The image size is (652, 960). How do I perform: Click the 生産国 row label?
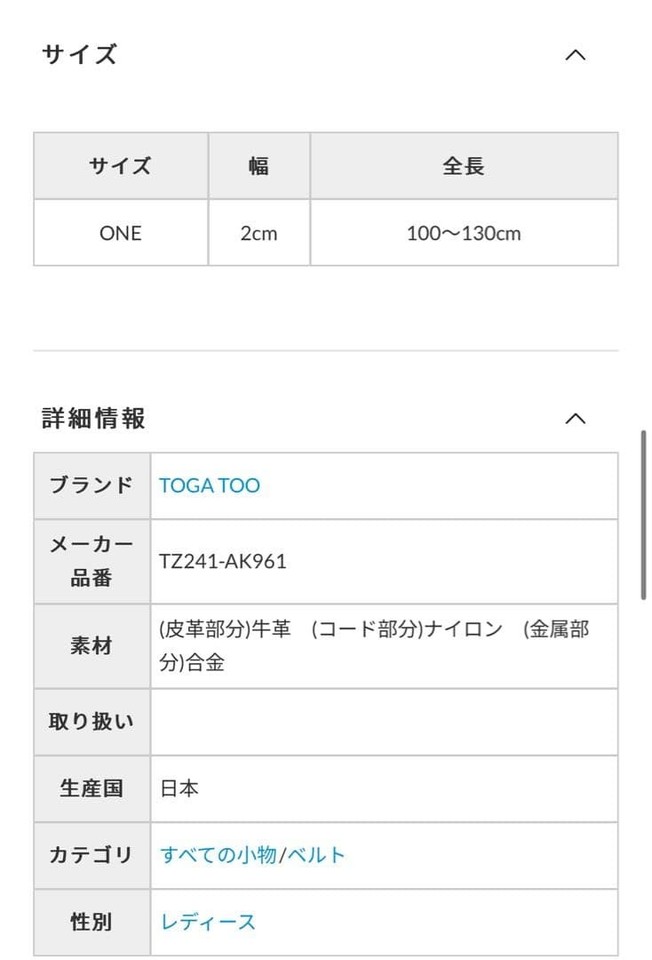92,788
